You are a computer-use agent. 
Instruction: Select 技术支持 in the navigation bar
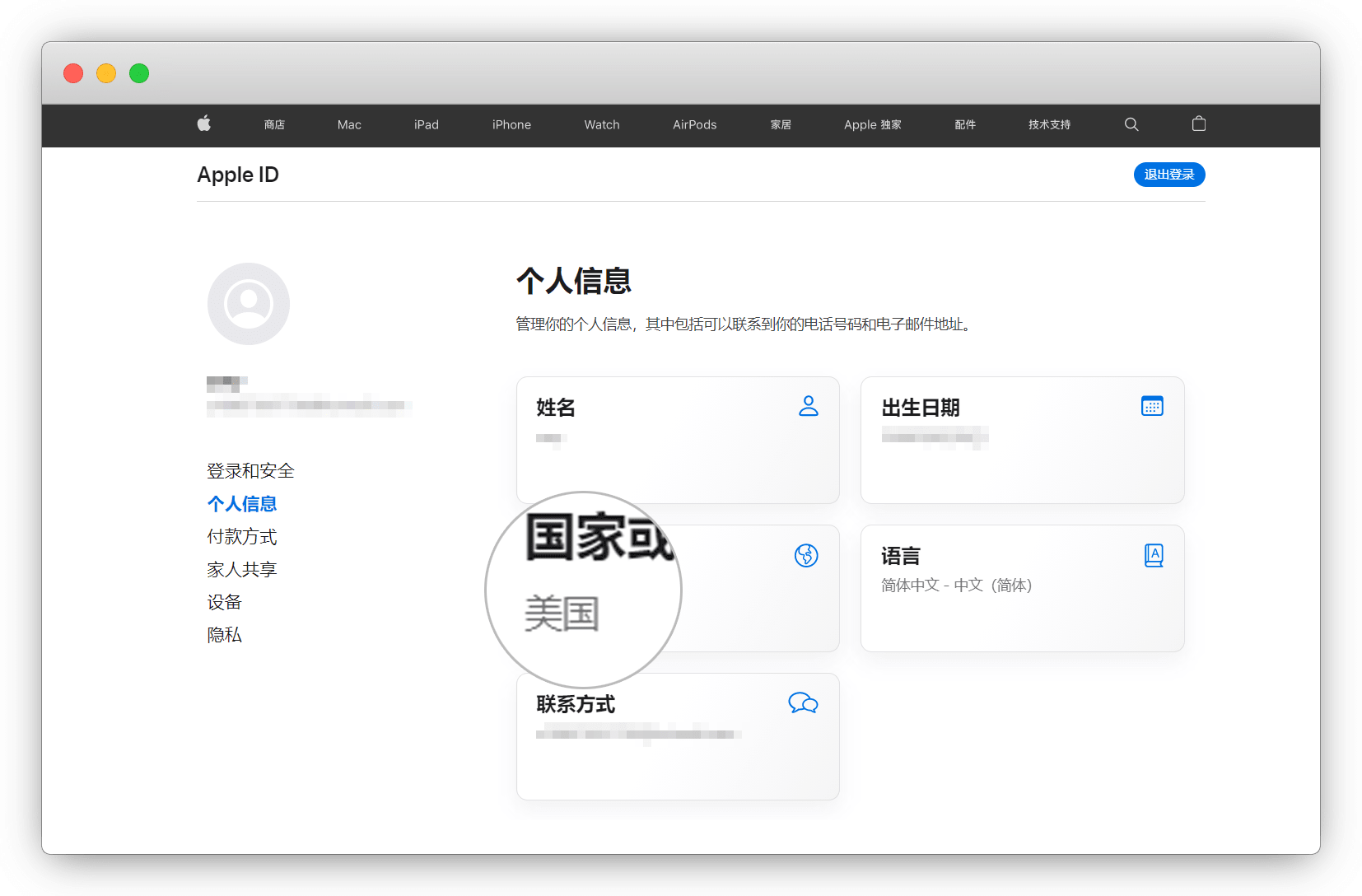click(x=1049, y=125)
